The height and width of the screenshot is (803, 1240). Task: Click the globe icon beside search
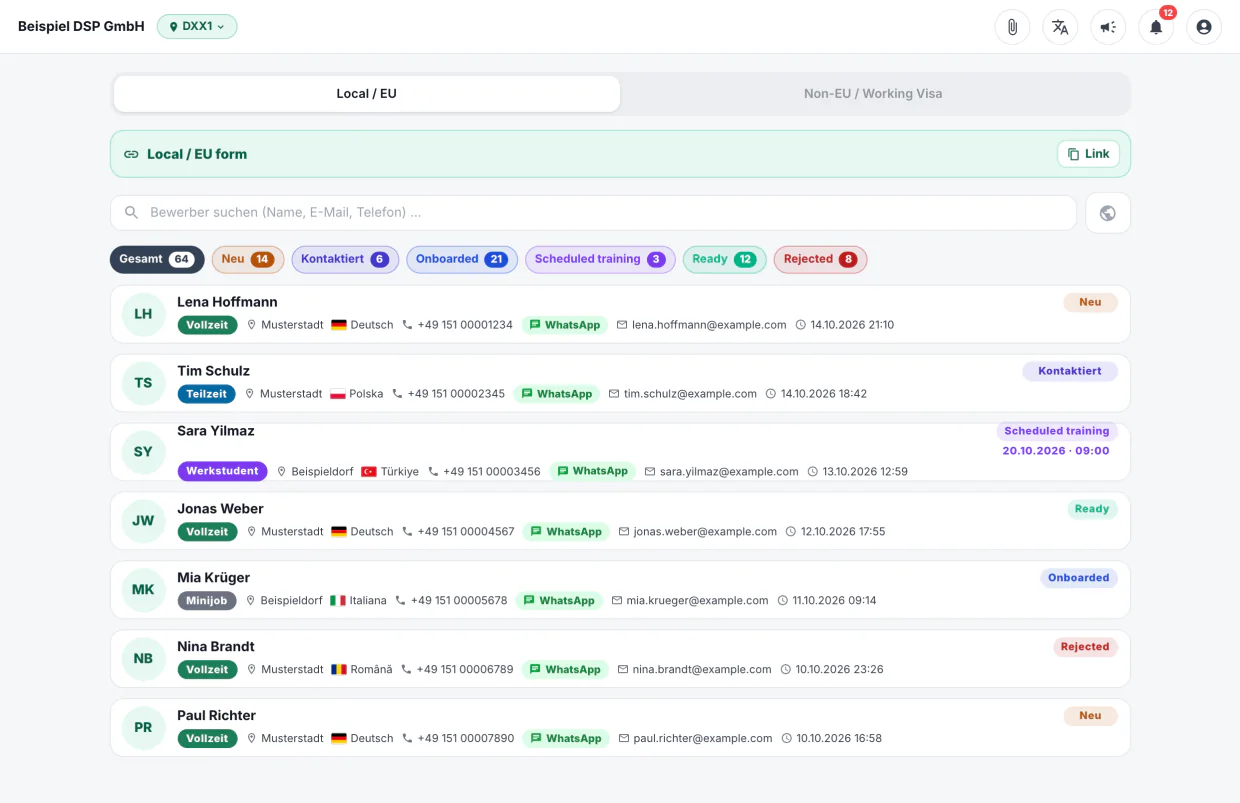coord(1108,213)
